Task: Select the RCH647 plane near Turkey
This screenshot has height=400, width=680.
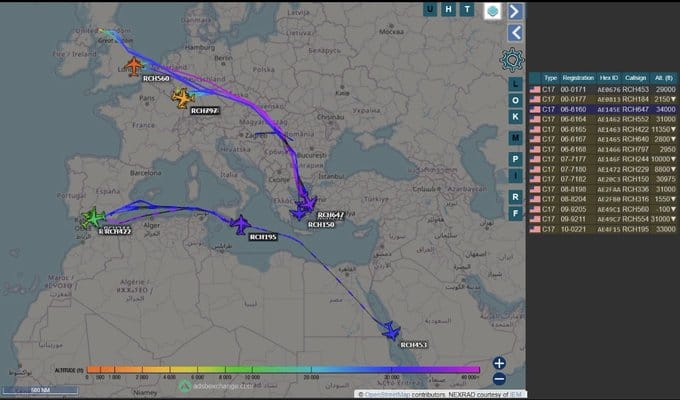Action: (306, 204)
